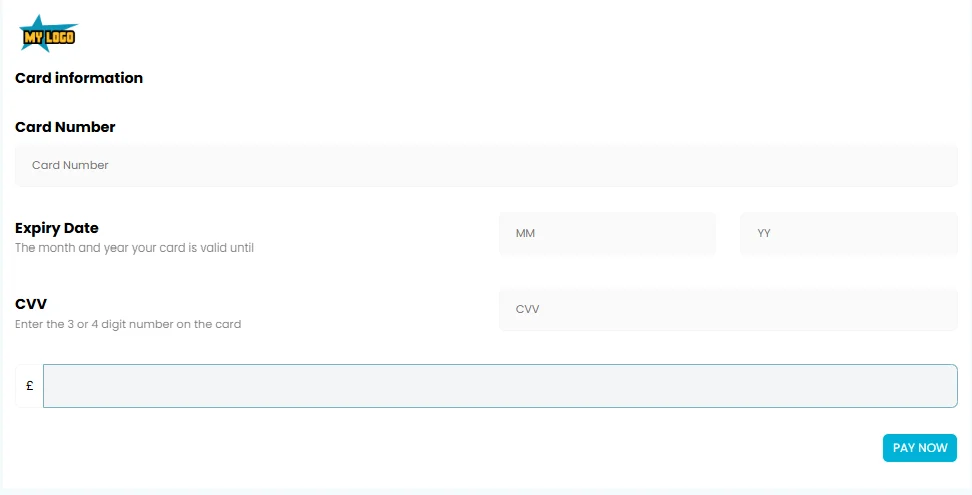
Task: Click the YY placeholder text
Action: (x=764, y=234)
